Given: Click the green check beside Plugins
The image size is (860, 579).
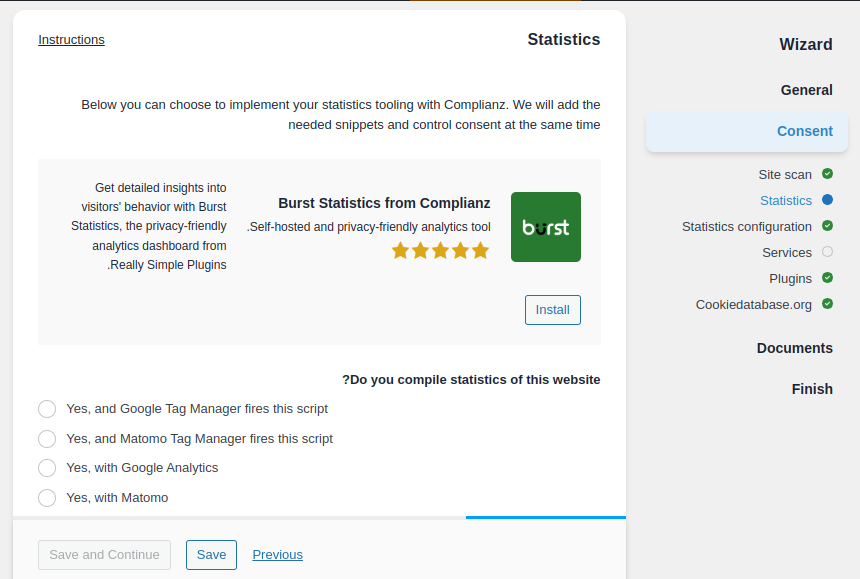Looking at the screenshot, I should point(827,278).
